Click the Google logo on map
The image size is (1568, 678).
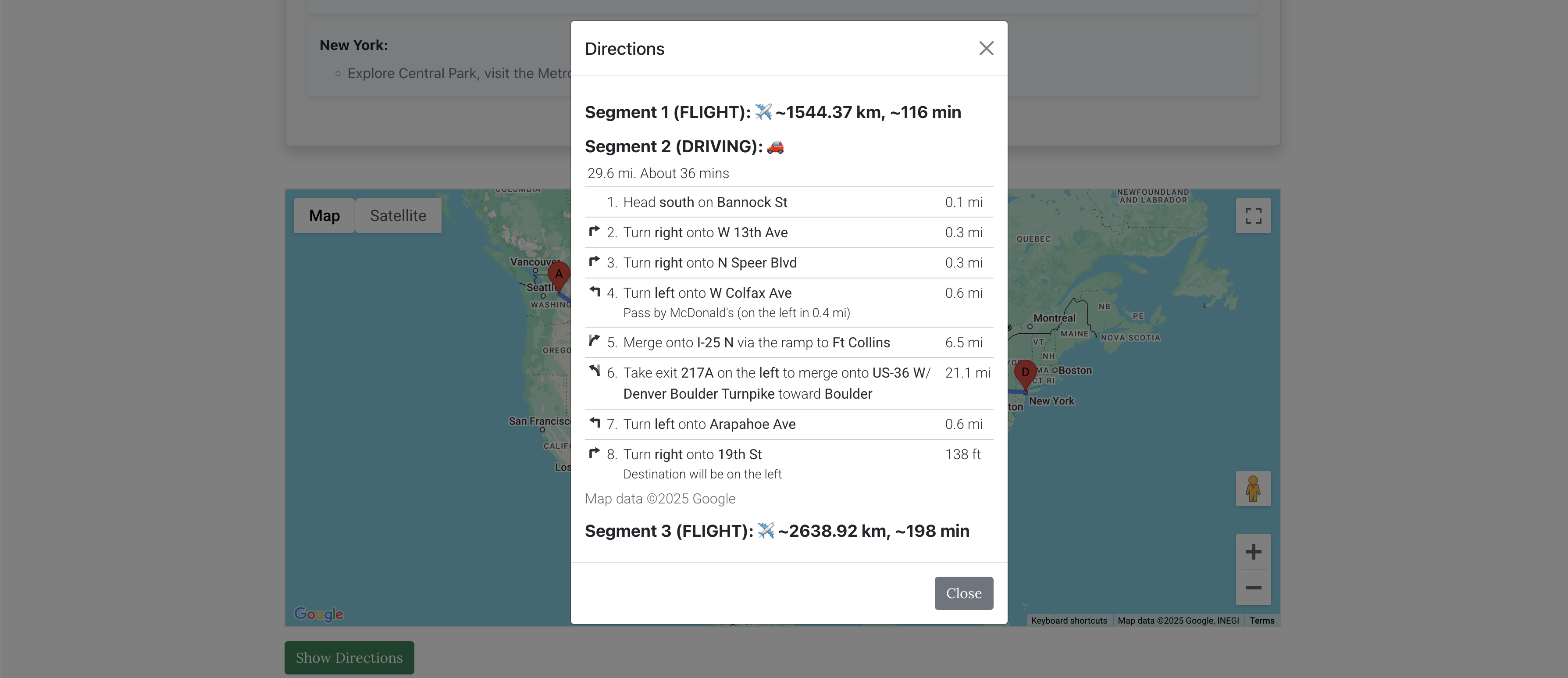318,614
